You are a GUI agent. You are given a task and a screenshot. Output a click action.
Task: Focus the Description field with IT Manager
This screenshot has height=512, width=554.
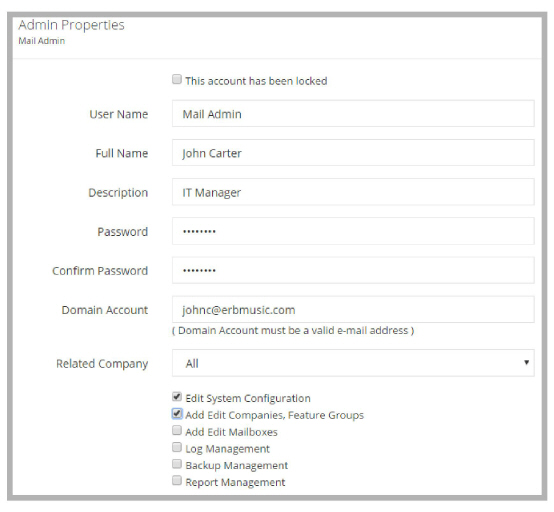(353, 192)
